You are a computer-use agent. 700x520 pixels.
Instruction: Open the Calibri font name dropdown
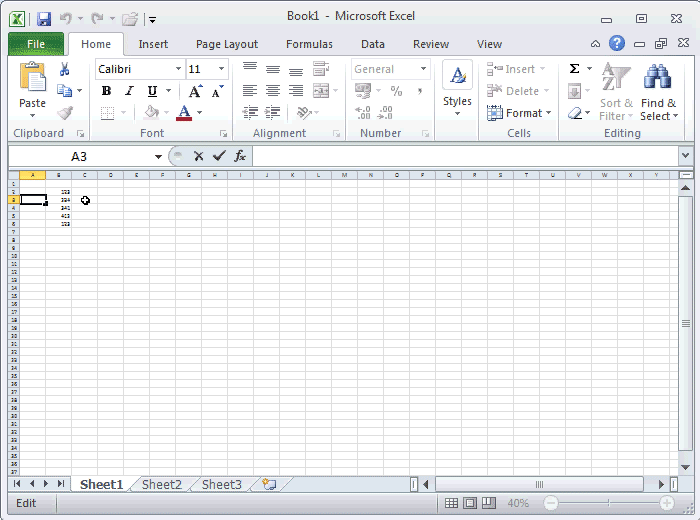tap(179, 69)
